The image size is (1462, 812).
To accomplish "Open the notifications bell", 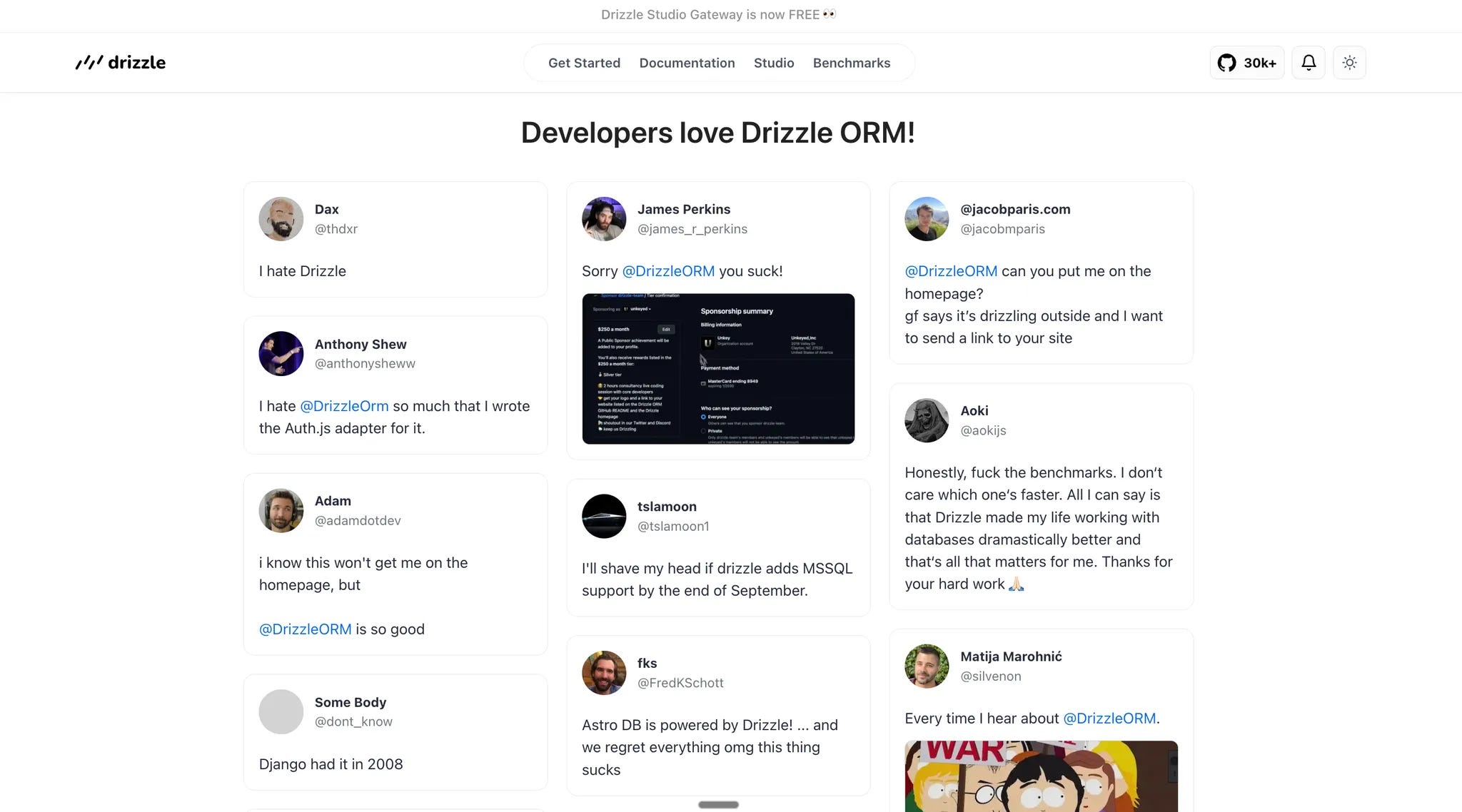I will (1309, 63).
